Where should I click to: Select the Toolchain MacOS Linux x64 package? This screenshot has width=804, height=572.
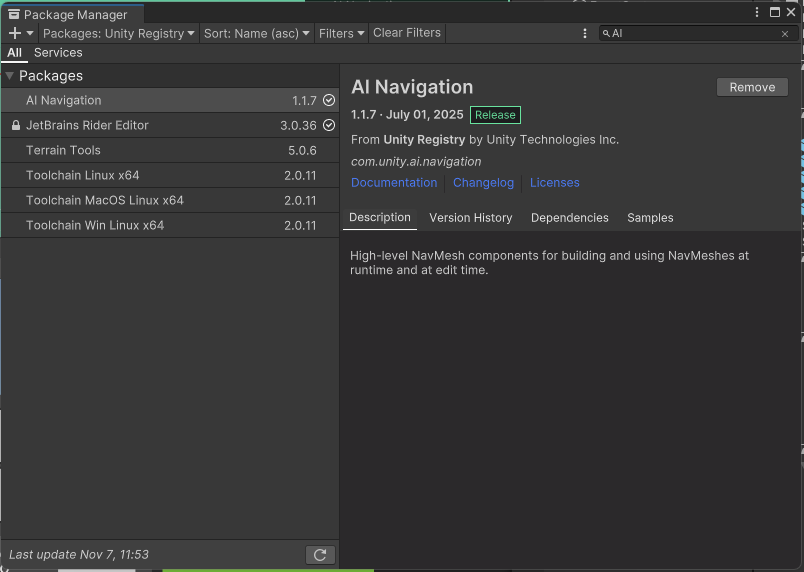pyautogui.click(x=170, y=200)
